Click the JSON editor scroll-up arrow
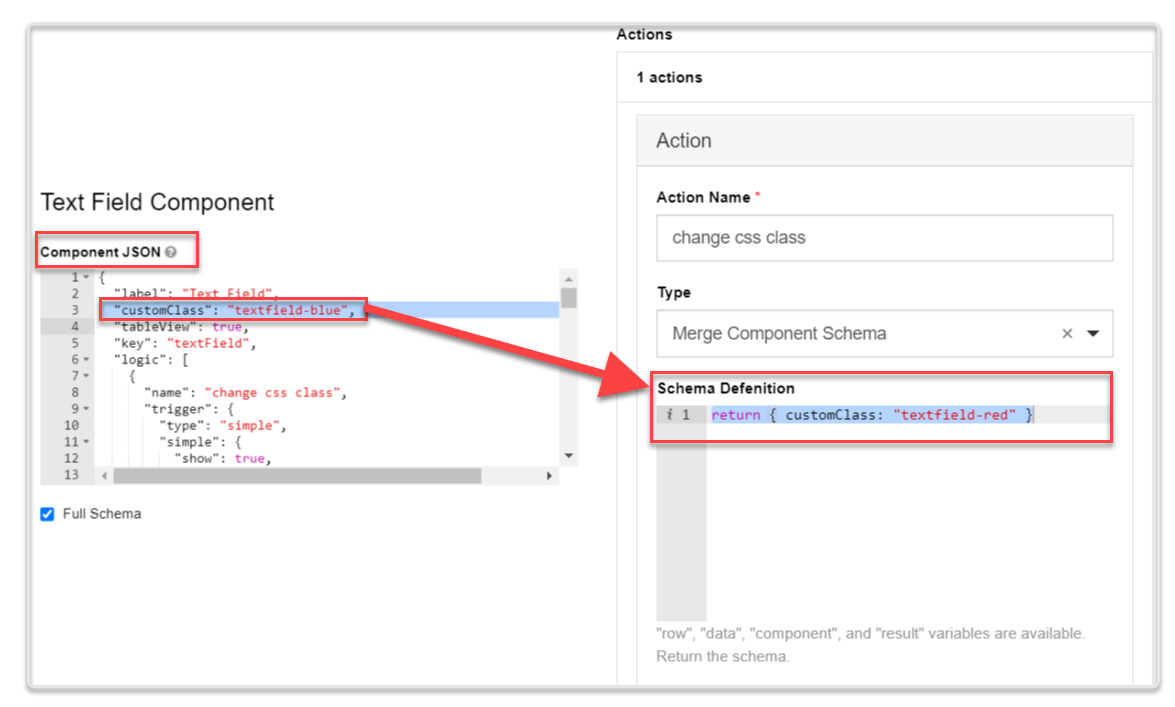Viewport: 1175px width, 707px height. 568,279
